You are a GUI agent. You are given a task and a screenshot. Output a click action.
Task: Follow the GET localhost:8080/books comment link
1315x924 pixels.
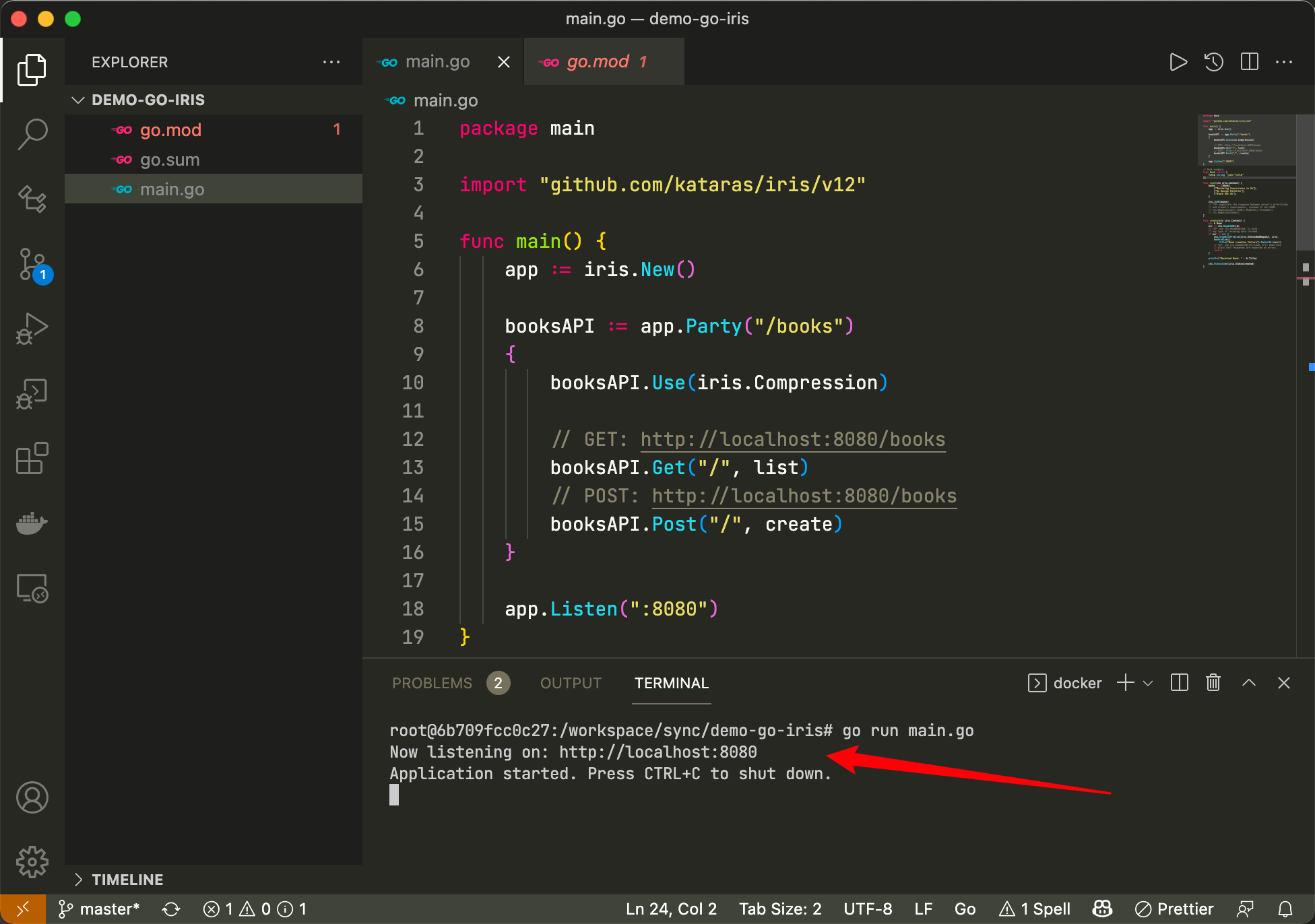click(x=793, y=439)
